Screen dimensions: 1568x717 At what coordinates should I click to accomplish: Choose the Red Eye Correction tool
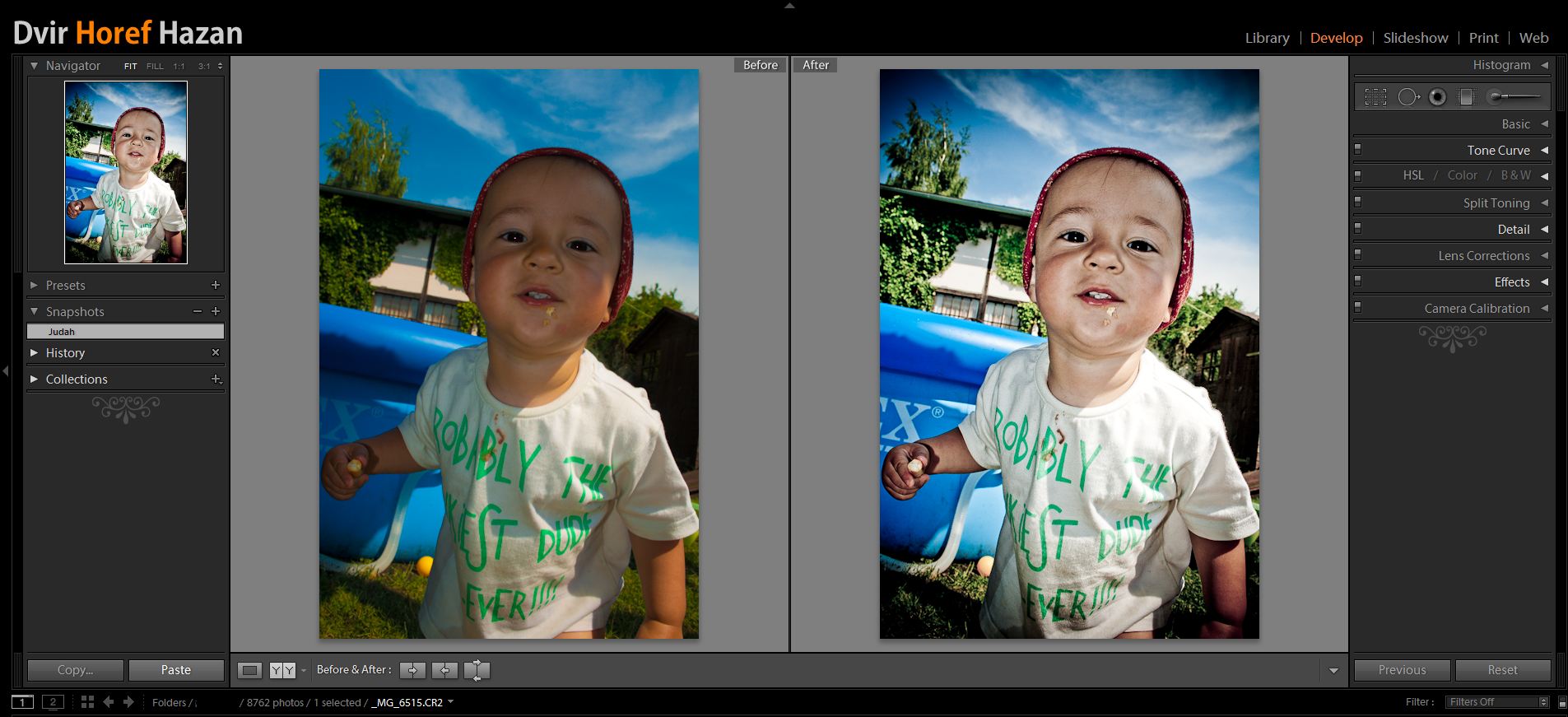tap(1437, 97)
